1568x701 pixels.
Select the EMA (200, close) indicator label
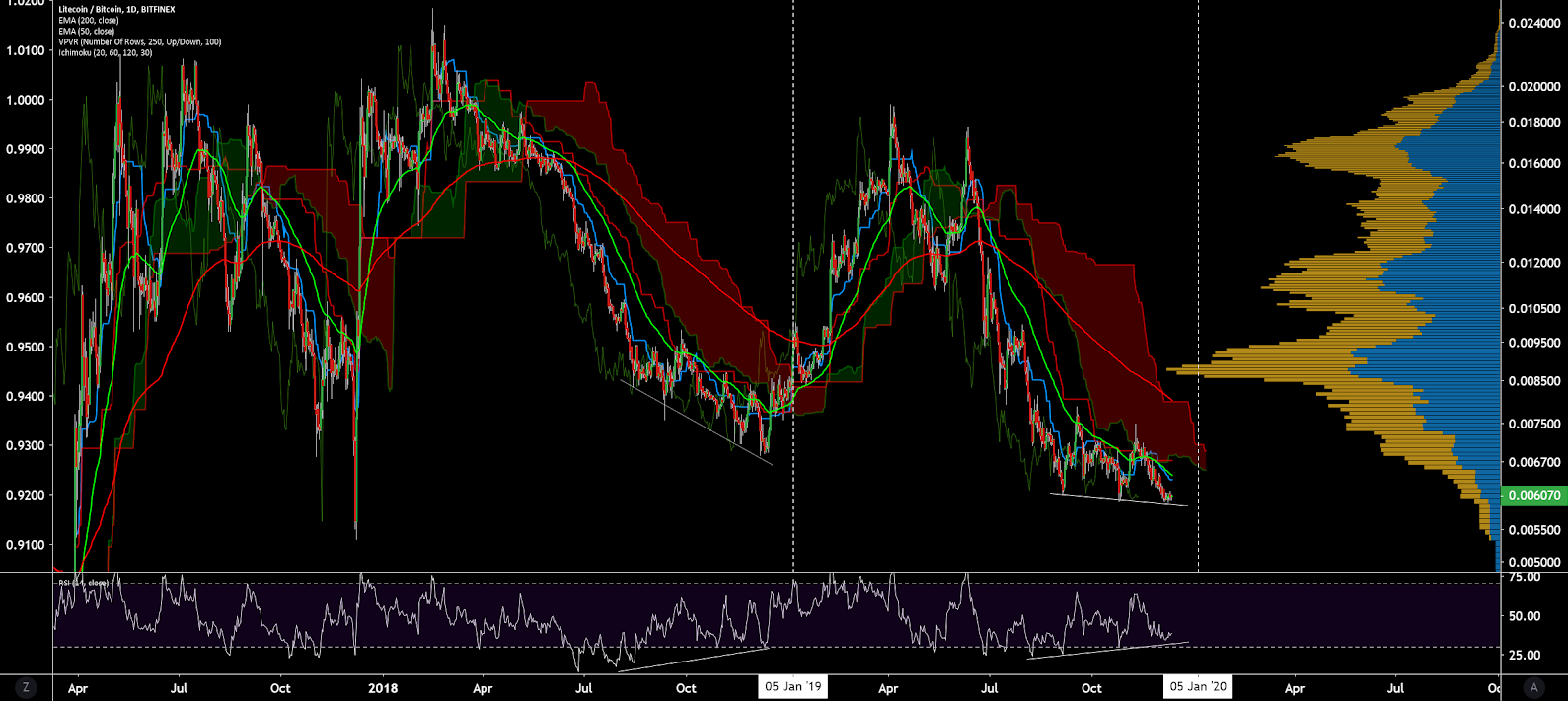(89, 20)
